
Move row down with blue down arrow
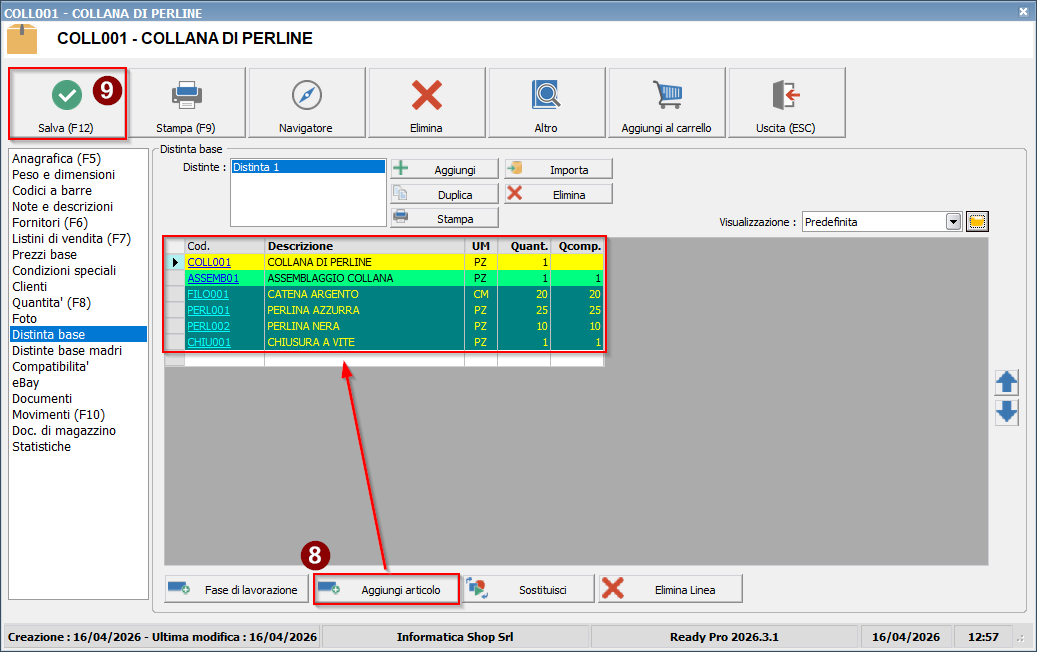[1006, 412]
